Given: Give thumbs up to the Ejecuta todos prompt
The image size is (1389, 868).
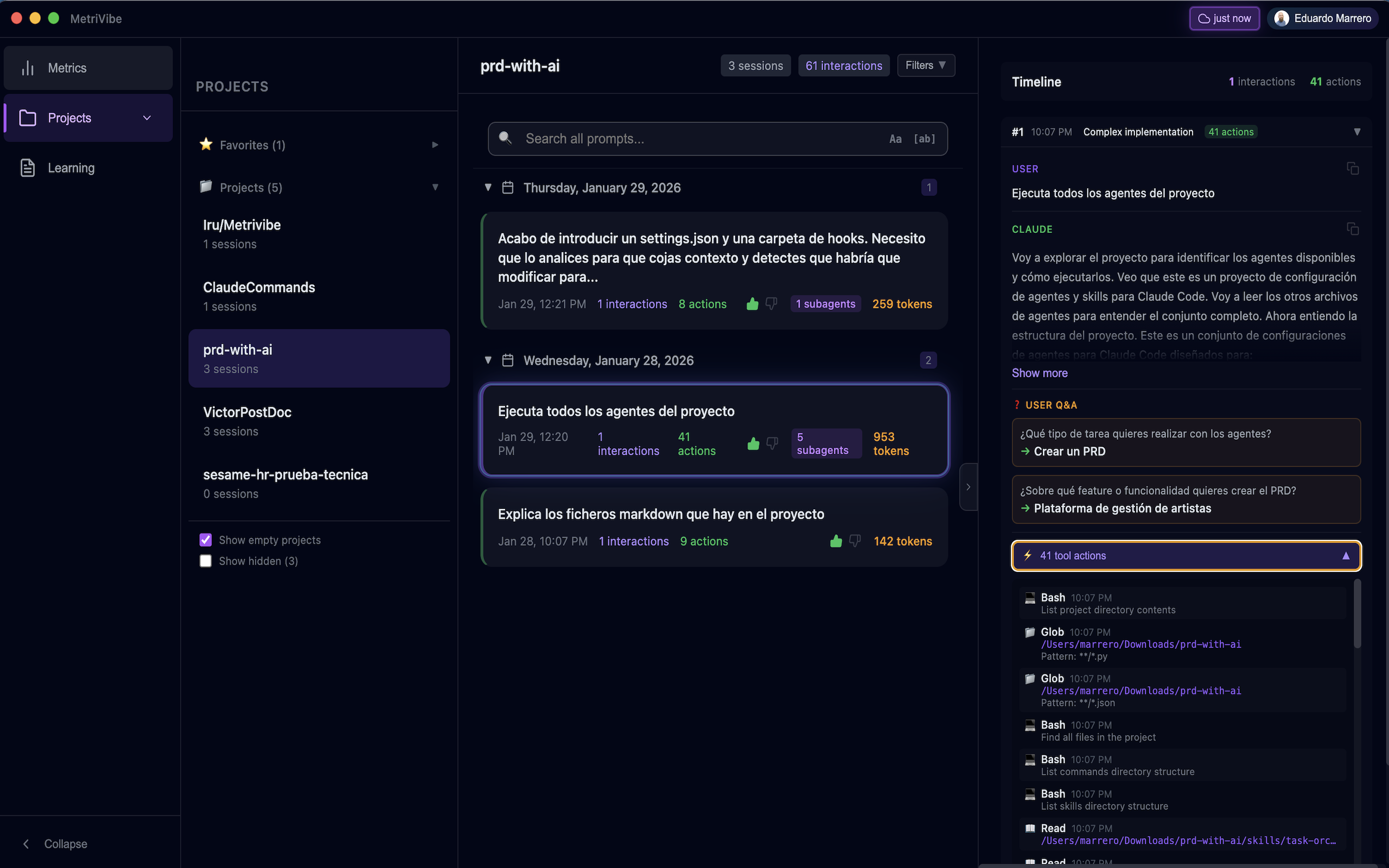Looking at the screenshot, I should tap(753, 443).
